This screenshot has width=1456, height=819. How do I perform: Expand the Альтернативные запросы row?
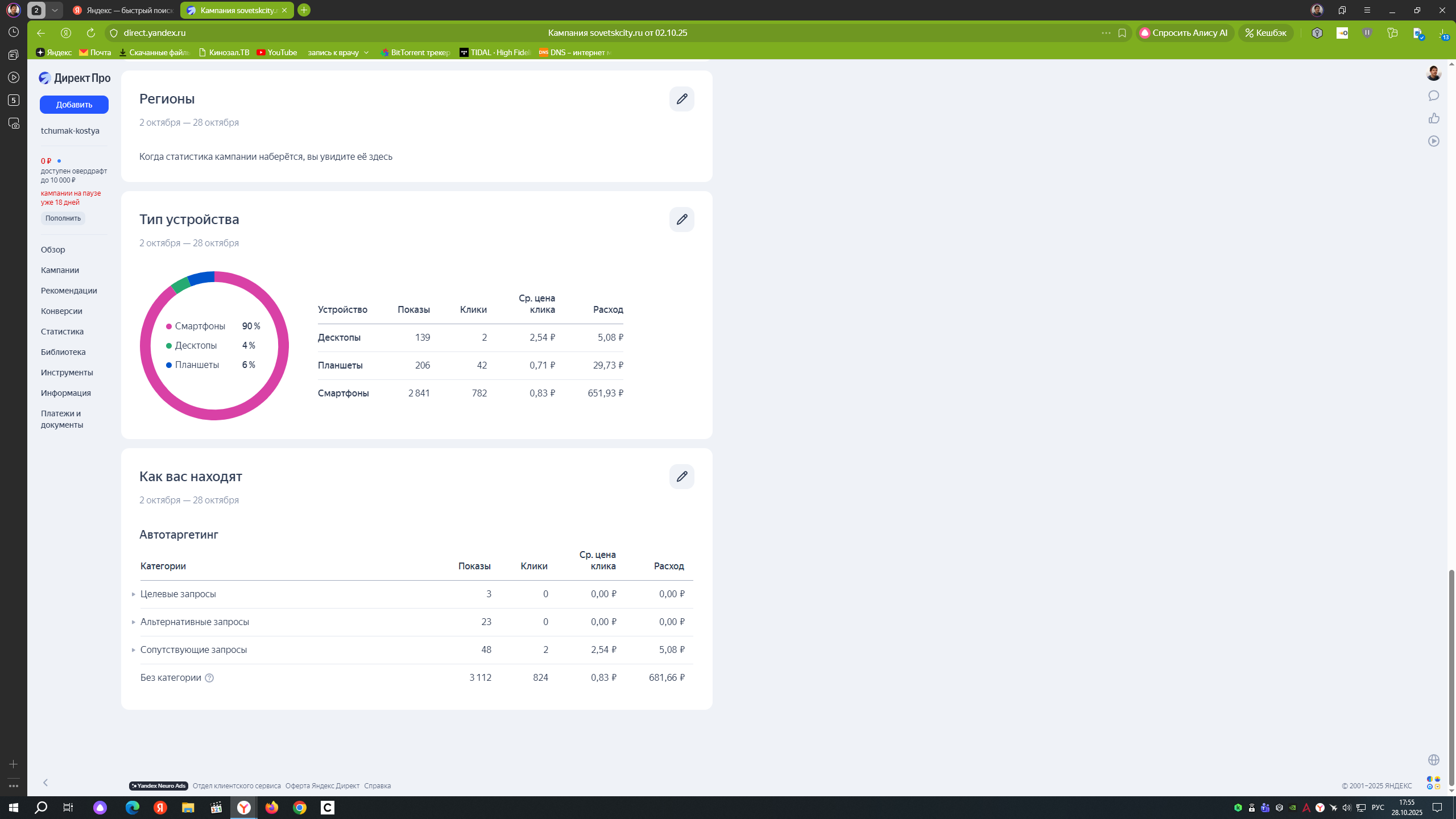point(134,622)
